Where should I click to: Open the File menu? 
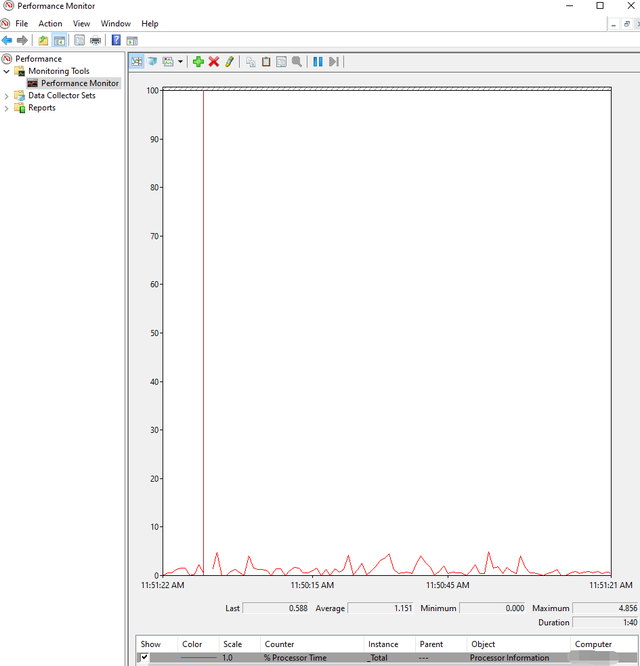21,24
